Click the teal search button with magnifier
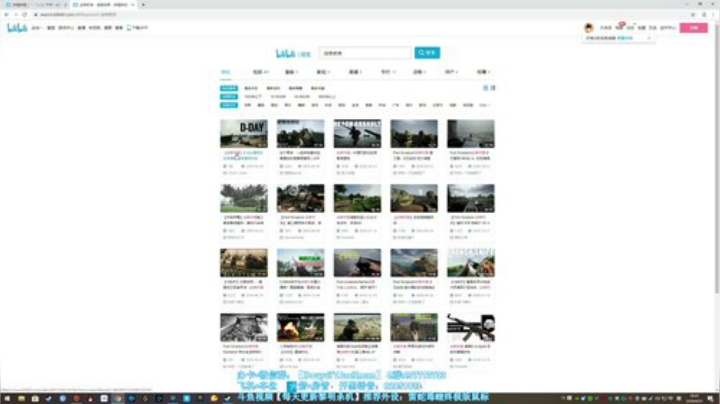This screenshot has height=404, width=720. 427,53
